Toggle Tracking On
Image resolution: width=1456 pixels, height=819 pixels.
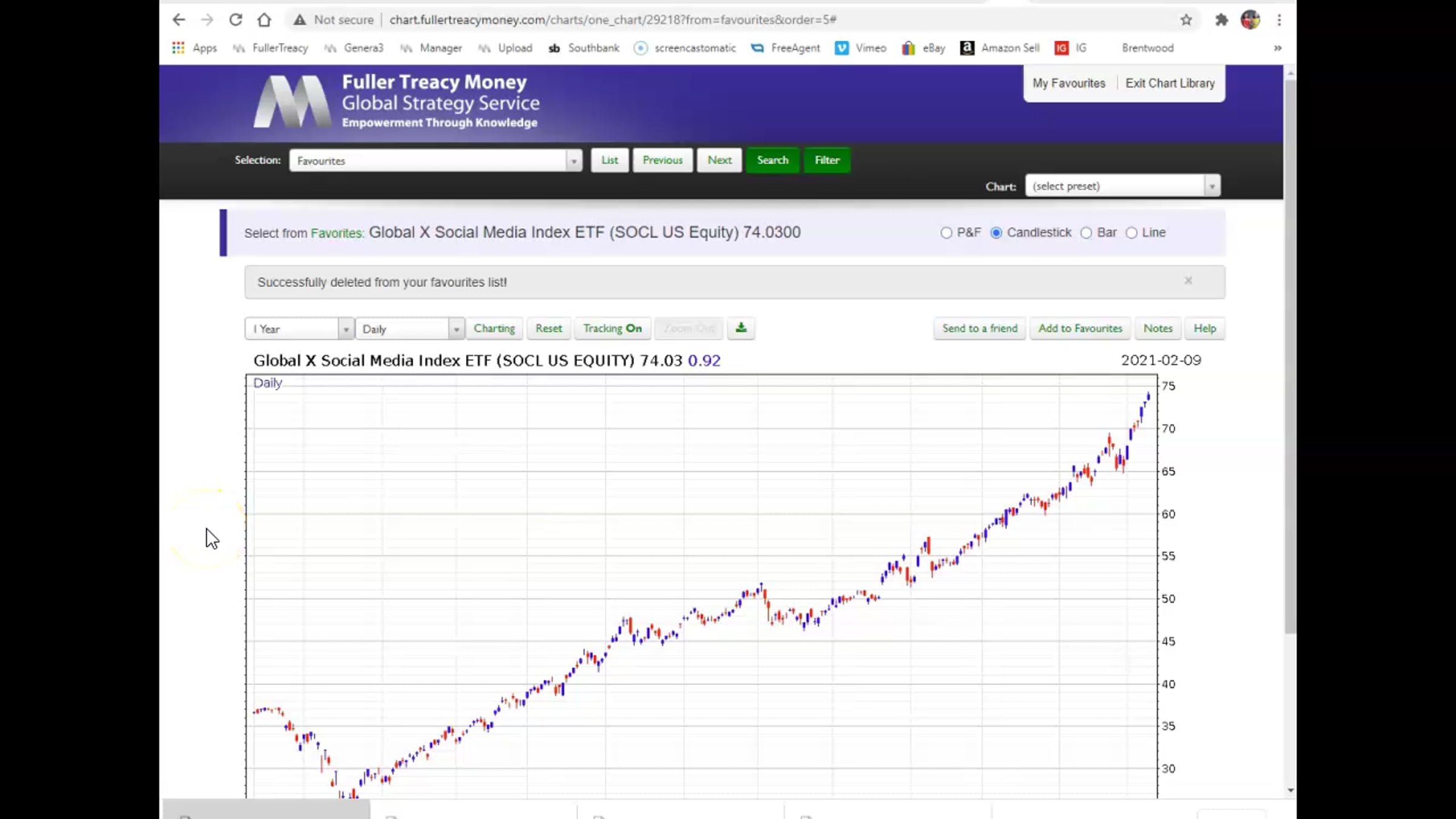tap(613, 328)
